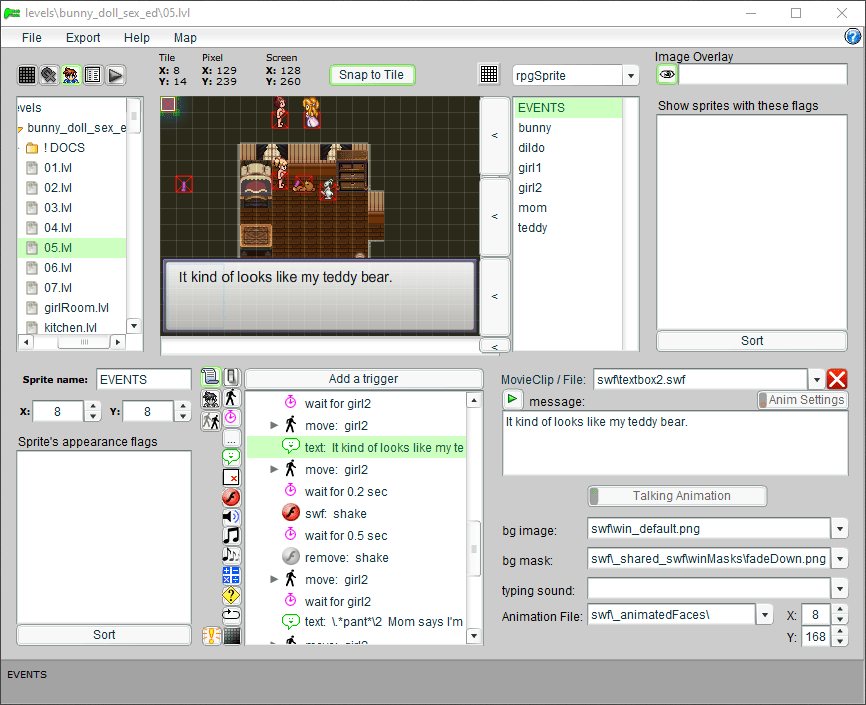Image resolution: width=866 pixels, height=705 pixels.
Task: Choose the yellow question mark condition icon
Action: pos(231,595)
